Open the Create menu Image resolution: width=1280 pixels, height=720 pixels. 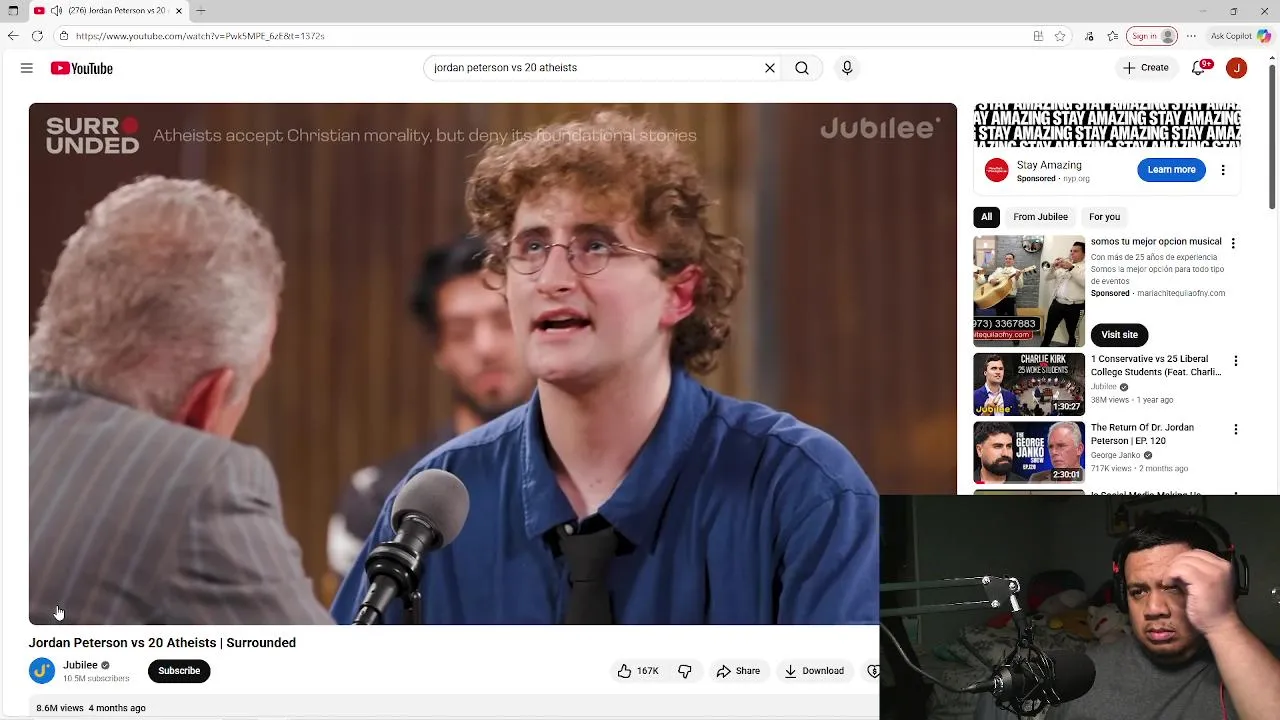[1146, 68]
